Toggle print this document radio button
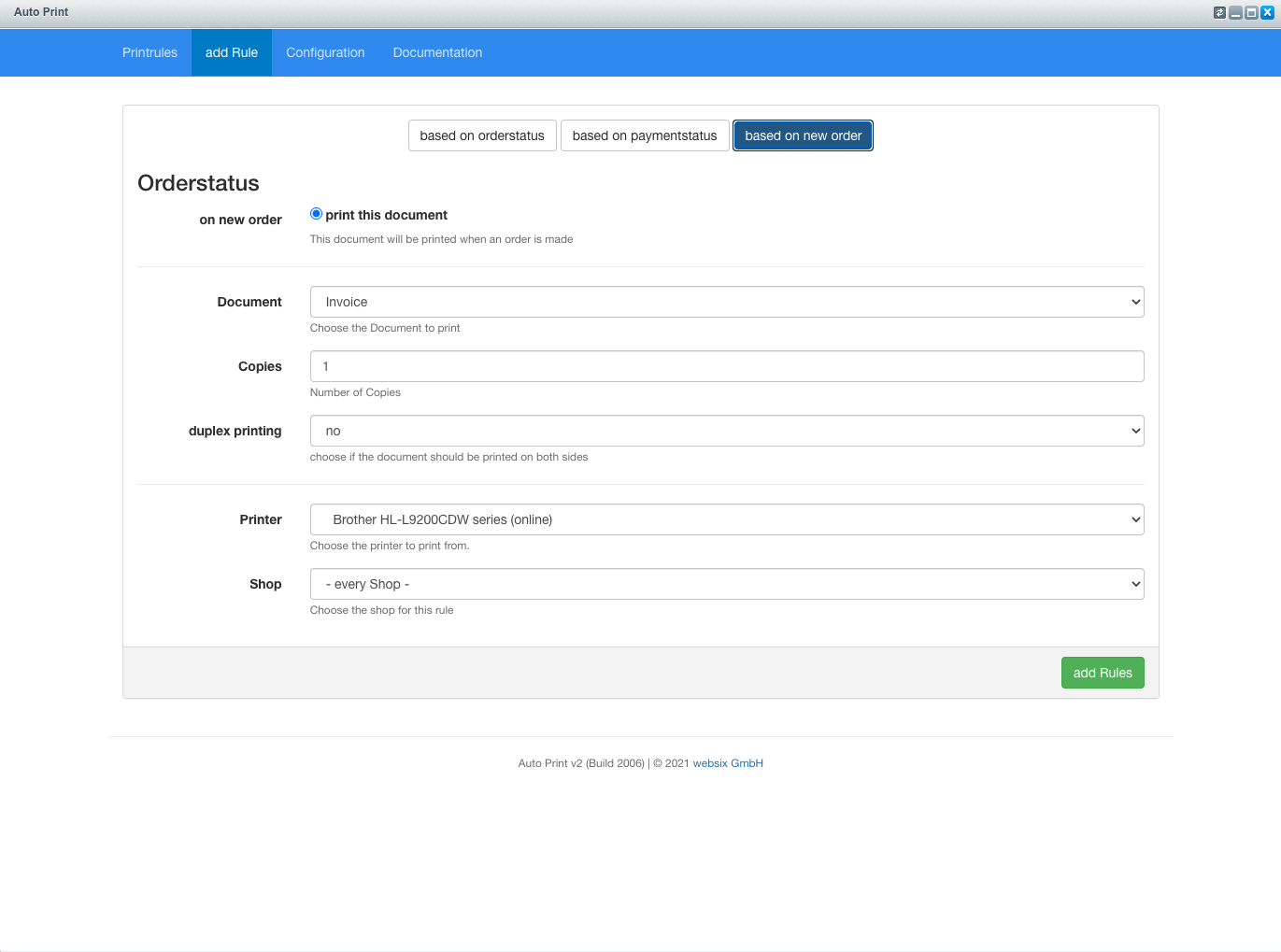The width and height of the screenshot is (1281, 952). click(316, 214)
